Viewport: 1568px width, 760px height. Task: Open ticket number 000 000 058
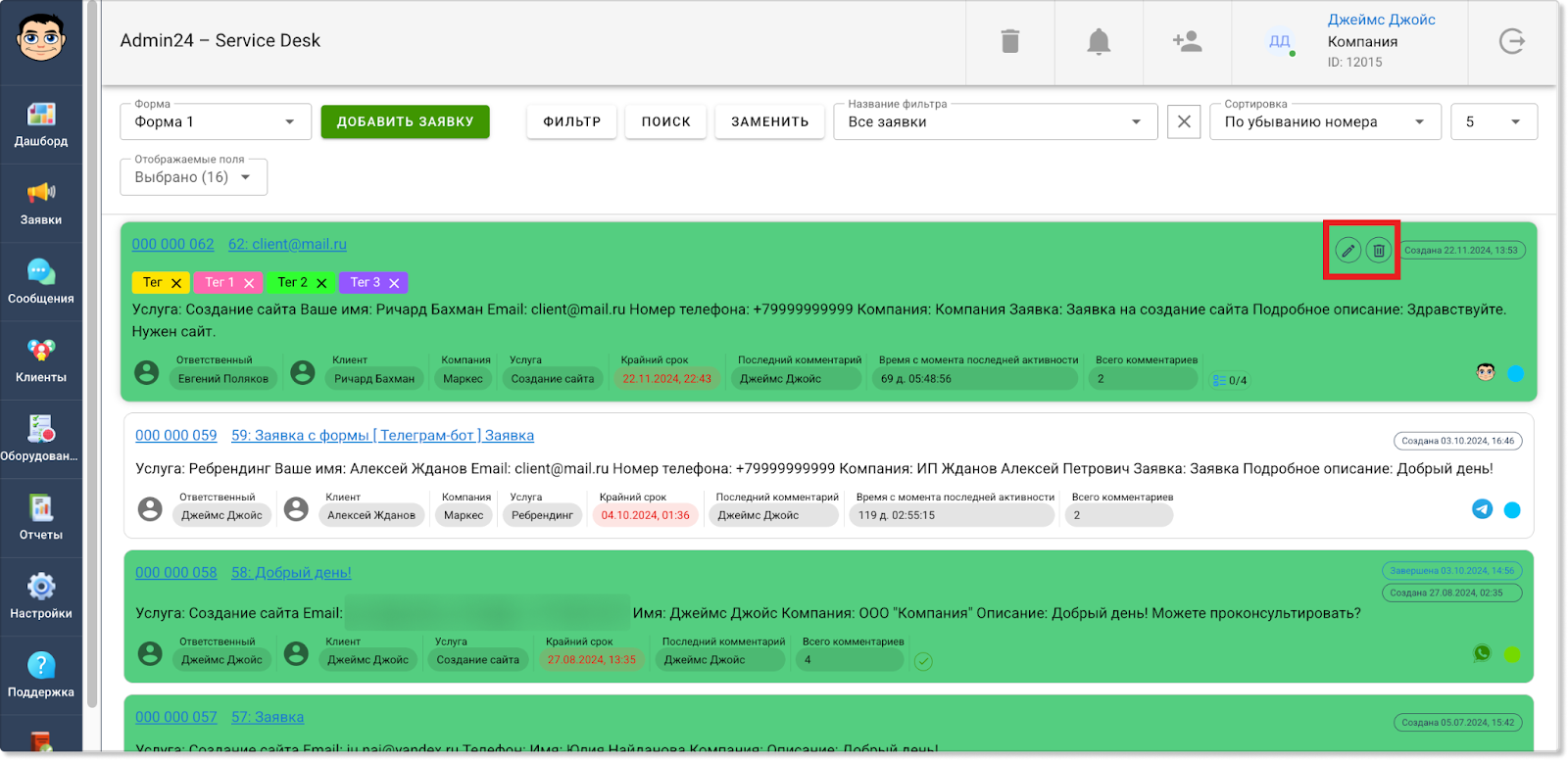(176, 572)
